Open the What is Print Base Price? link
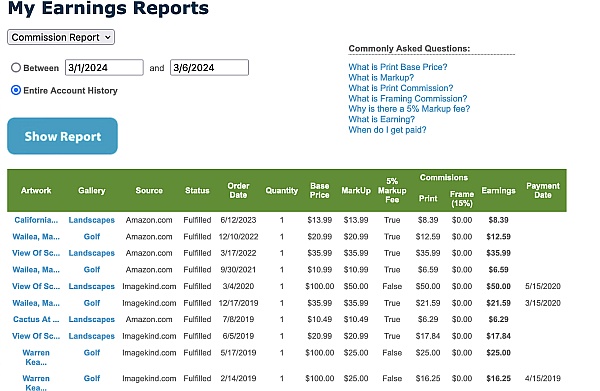Image resolution: width=600 pixels, height=391 pixels. (x=398, y=67)
